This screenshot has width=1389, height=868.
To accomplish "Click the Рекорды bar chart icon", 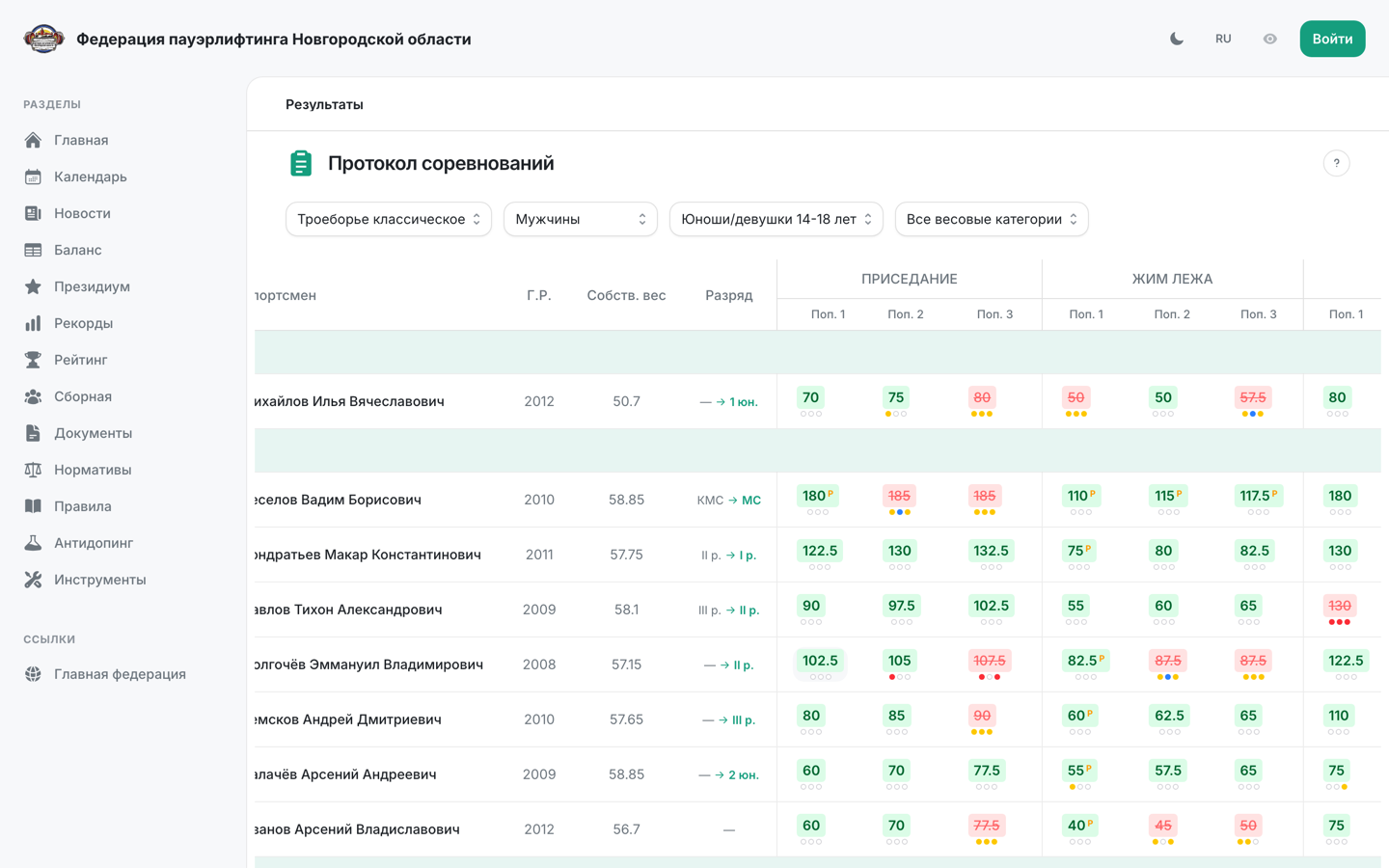I will tap(33, 323).
